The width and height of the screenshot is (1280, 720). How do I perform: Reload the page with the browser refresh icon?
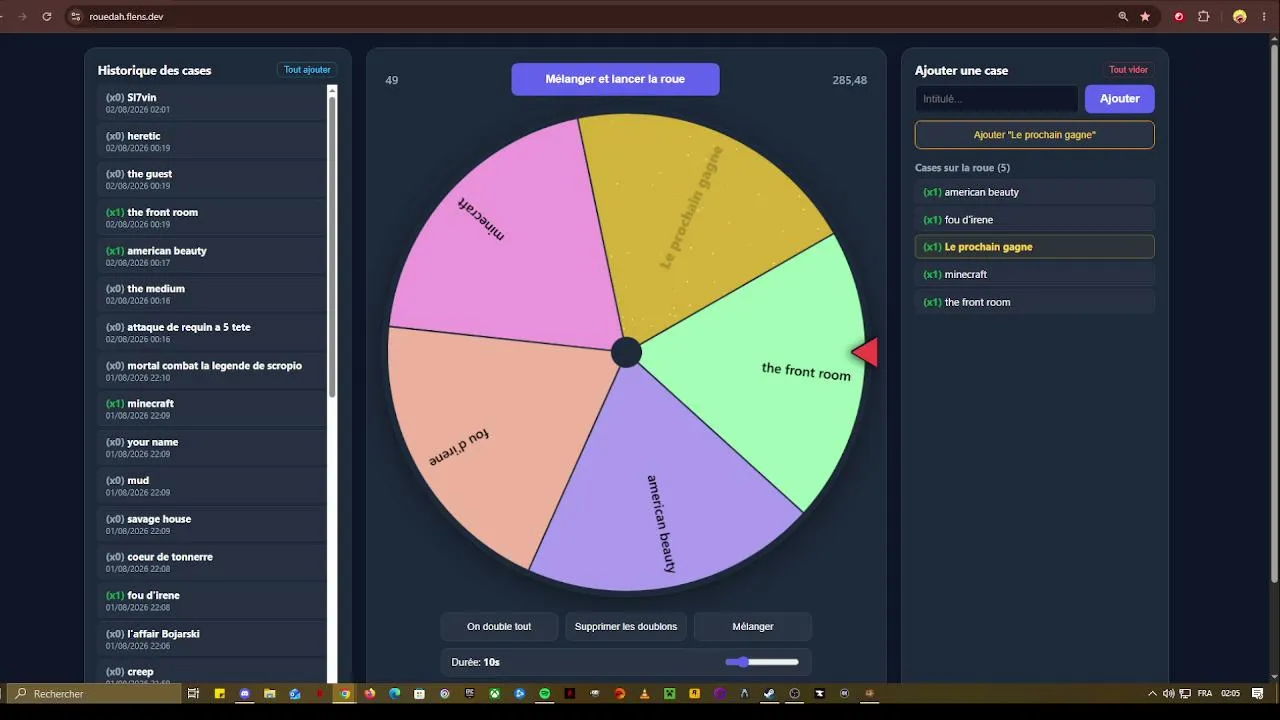coord(46,17)
